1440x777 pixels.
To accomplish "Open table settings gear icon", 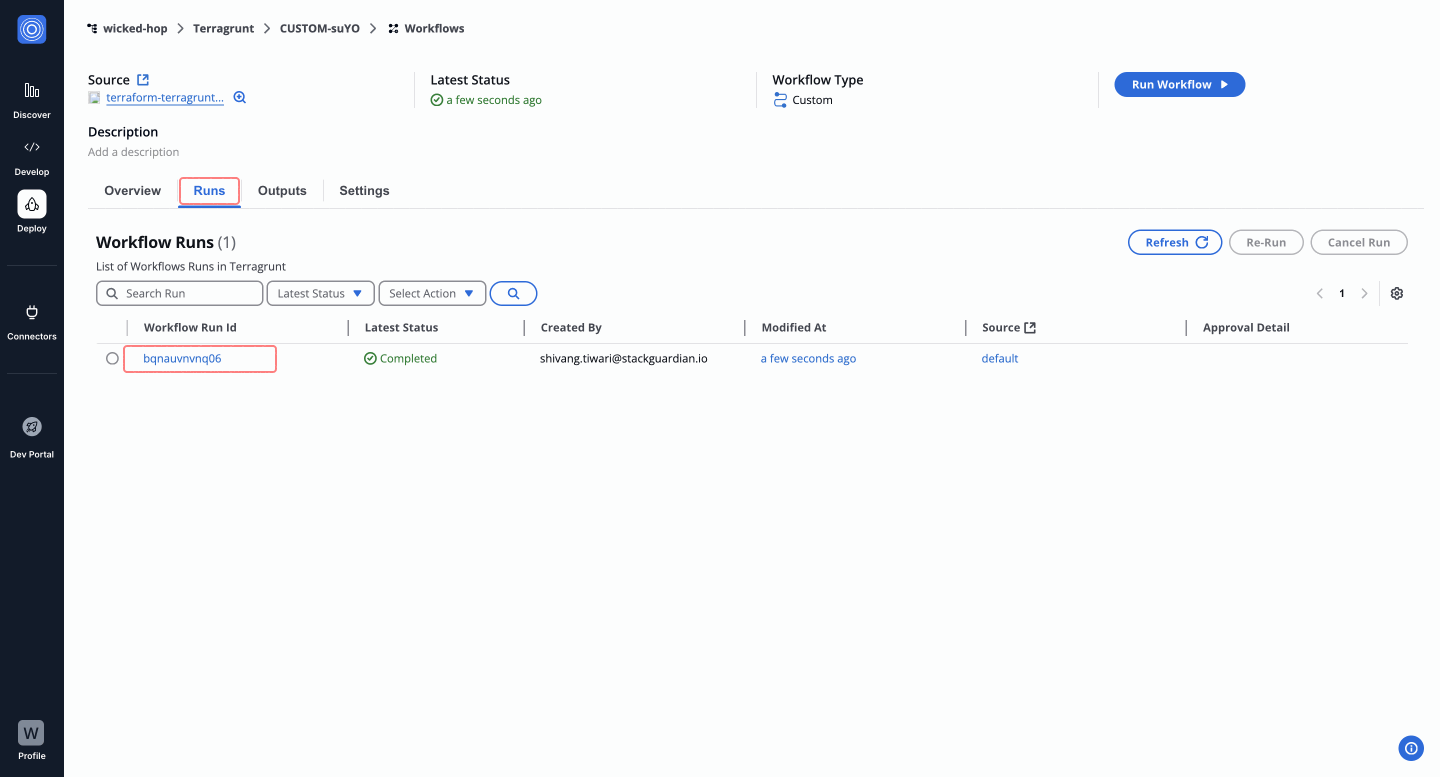I will pos(1397,293).
